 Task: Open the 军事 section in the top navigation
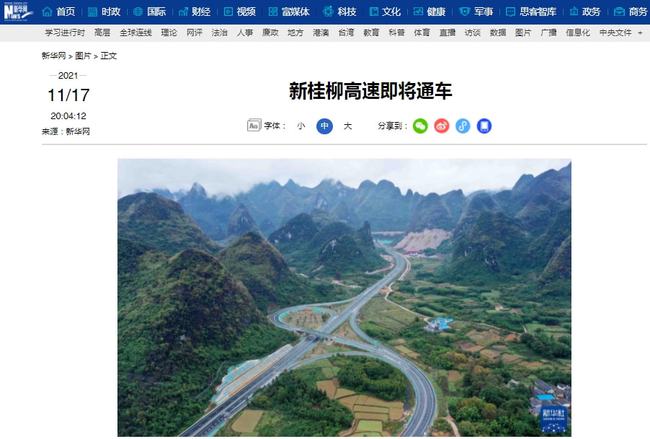(x=483, y=12)
